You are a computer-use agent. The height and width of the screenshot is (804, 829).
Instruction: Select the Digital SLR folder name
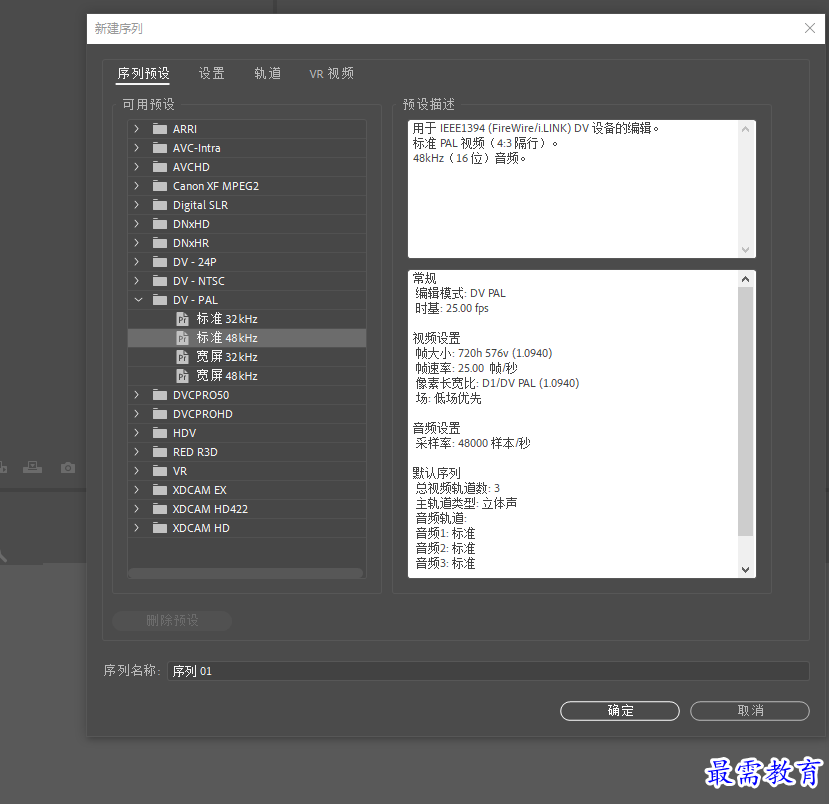point(200,205)
